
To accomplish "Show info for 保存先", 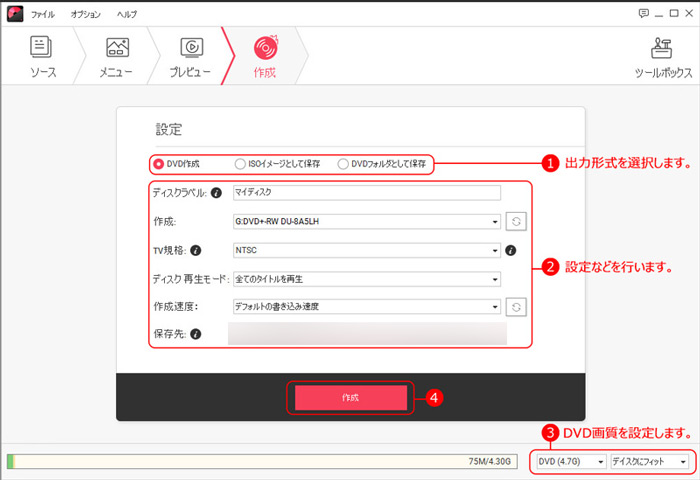I will tap(196, 334).
